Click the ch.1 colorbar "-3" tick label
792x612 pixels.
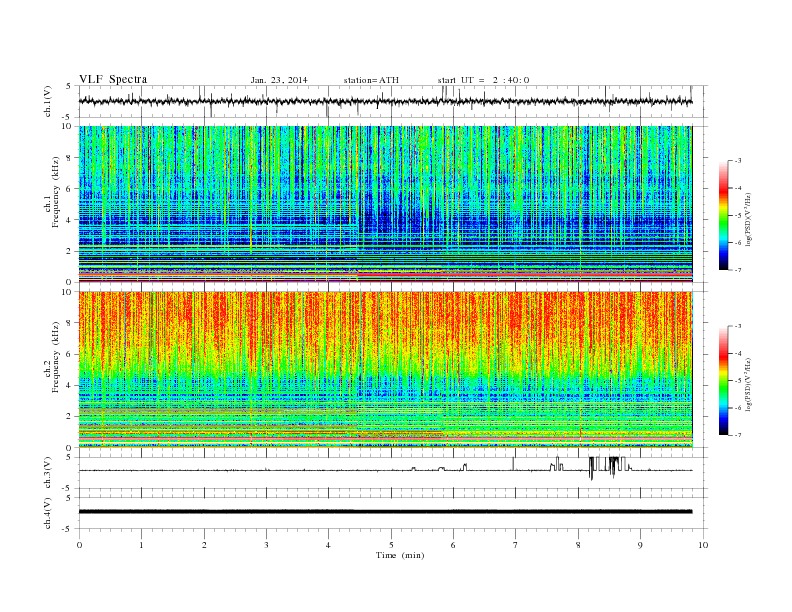pos(738,161)
